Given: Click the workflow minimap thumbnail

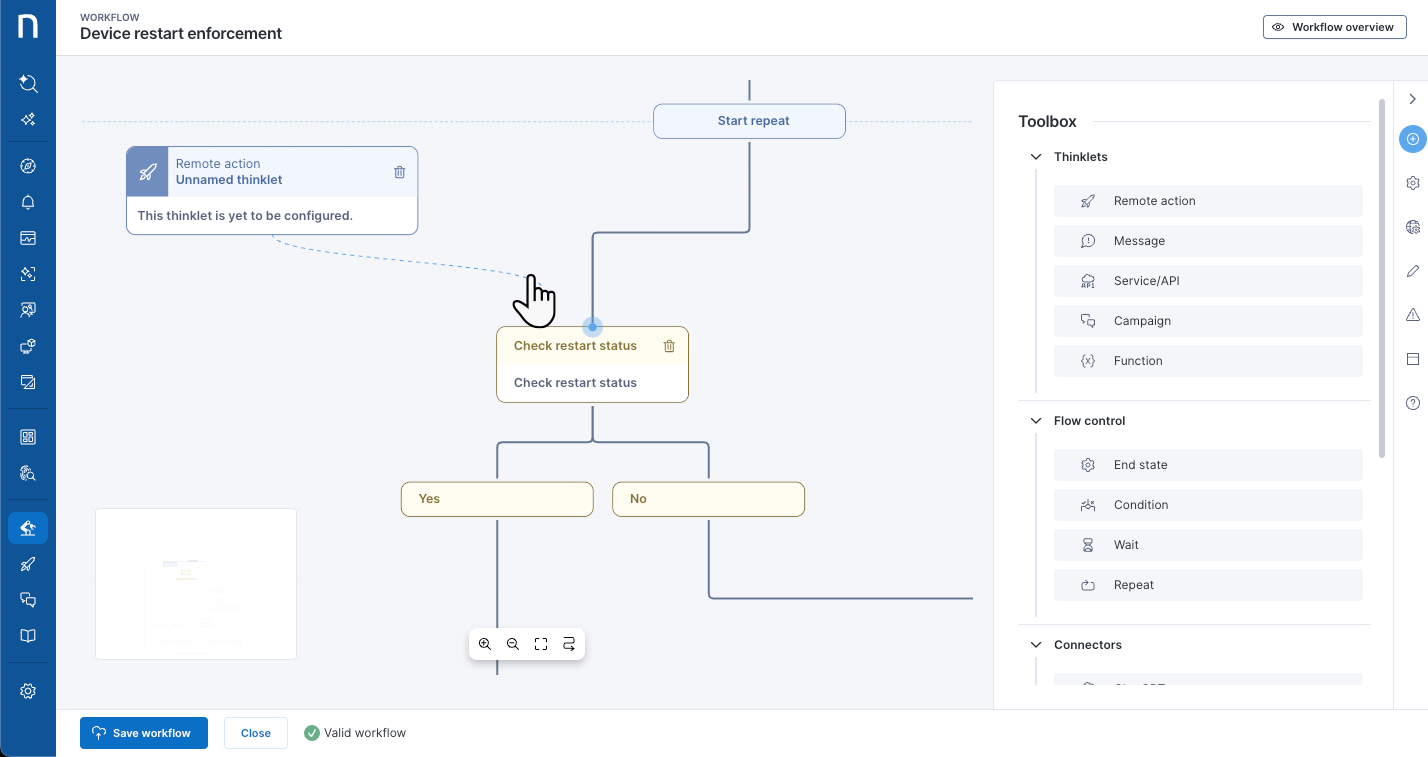Looking at the screenshot, I should click(196, 584).
